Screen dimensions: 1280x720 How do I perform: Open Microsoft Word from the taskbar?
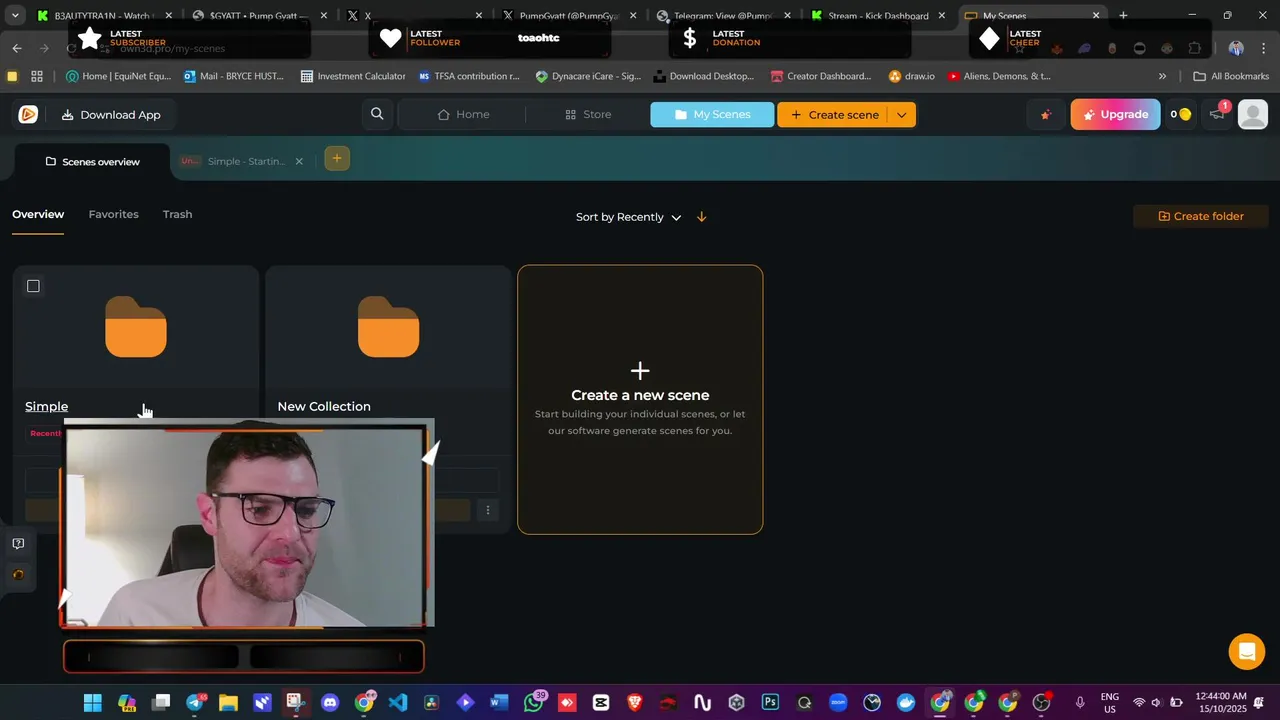pos(499,703)
